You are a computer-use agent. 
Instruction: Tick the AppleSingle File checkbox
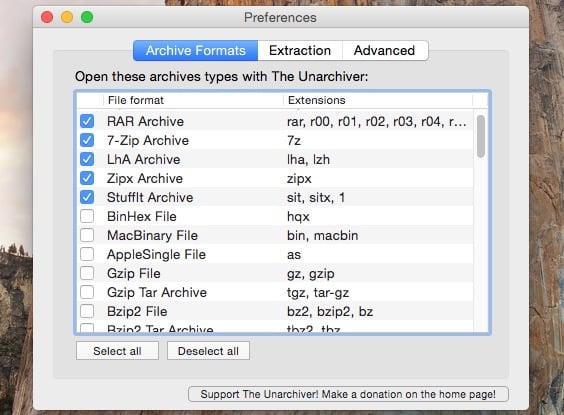point(87,255)
